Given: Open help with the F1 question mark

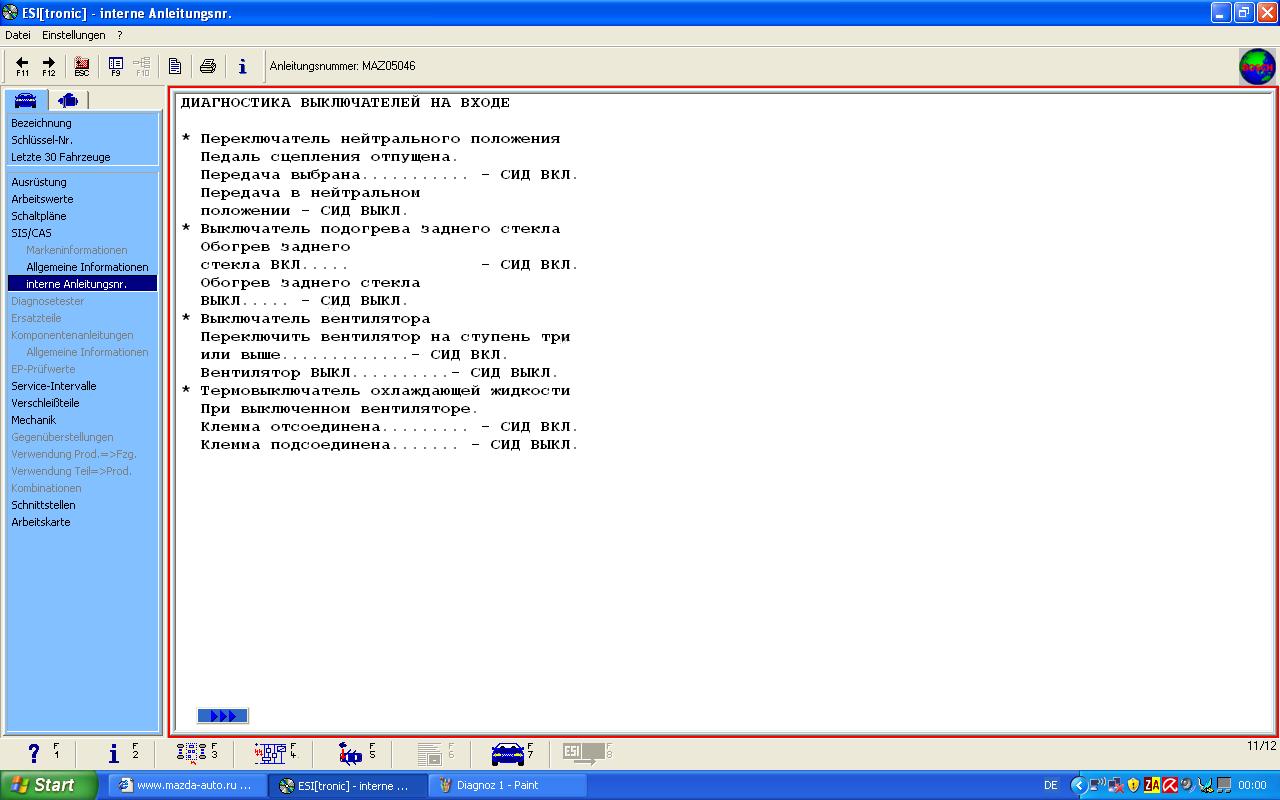Looking at the screenshot, I should click(35, 754).
